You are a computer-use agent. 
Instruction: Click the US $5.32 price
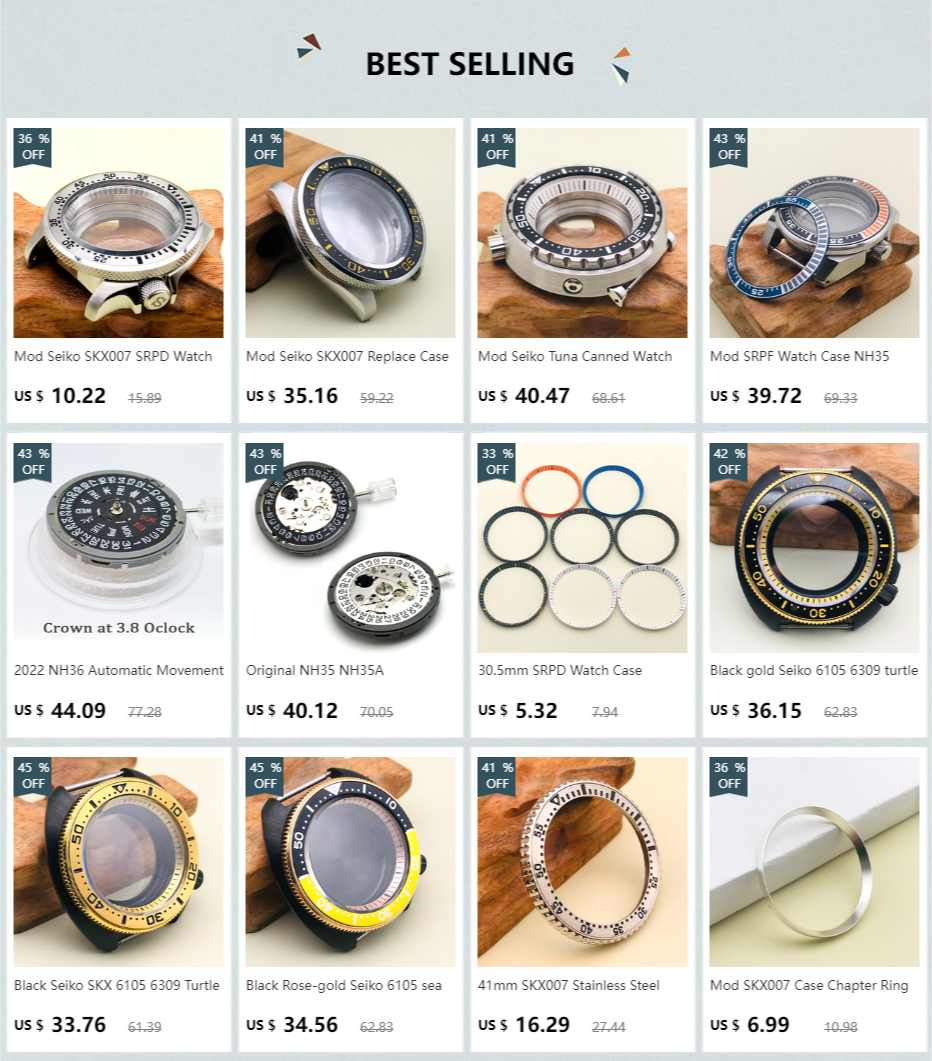(x=518, y=710)
